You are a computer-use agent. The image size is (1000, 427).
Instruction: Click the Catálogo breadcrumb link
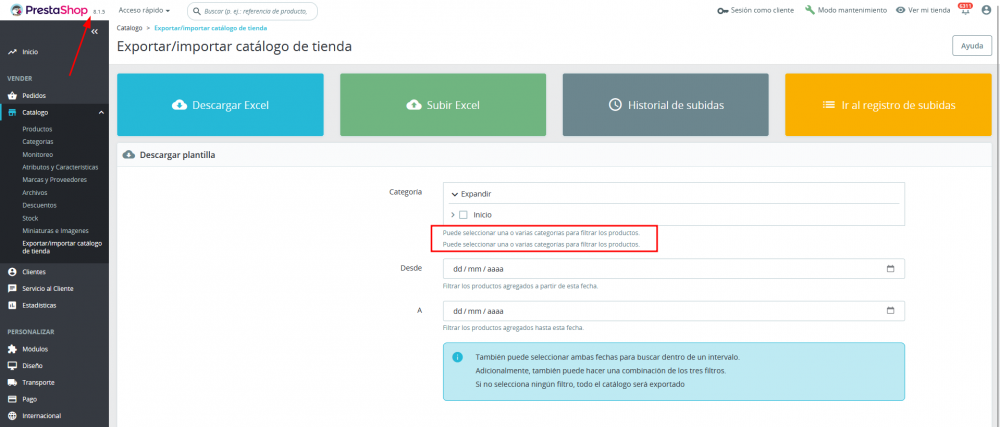(129, 28)
